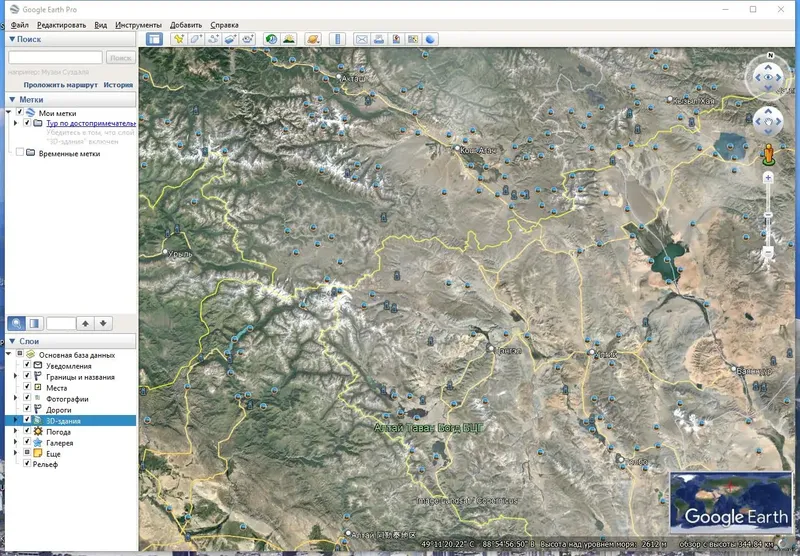Move selected item up with arrow
The image size is (800, 556).
click(85, 323)
